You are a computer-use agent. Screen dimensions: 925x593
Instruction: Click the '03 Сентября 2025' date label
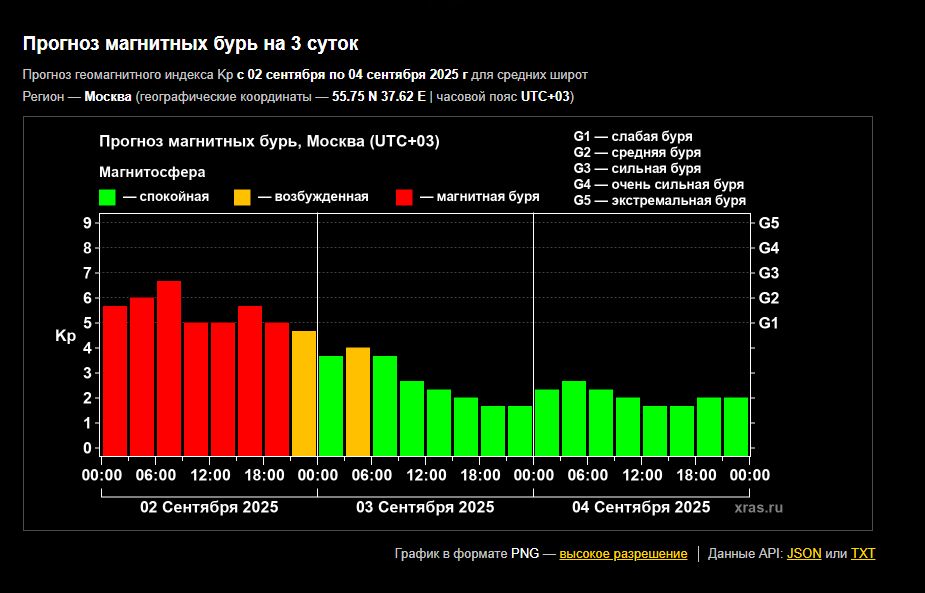(425, 507)
